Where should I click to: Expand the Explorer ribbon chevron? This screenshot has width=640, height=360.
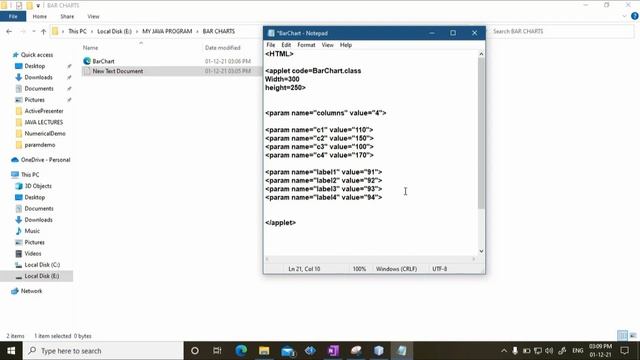[x=624, y=16]
